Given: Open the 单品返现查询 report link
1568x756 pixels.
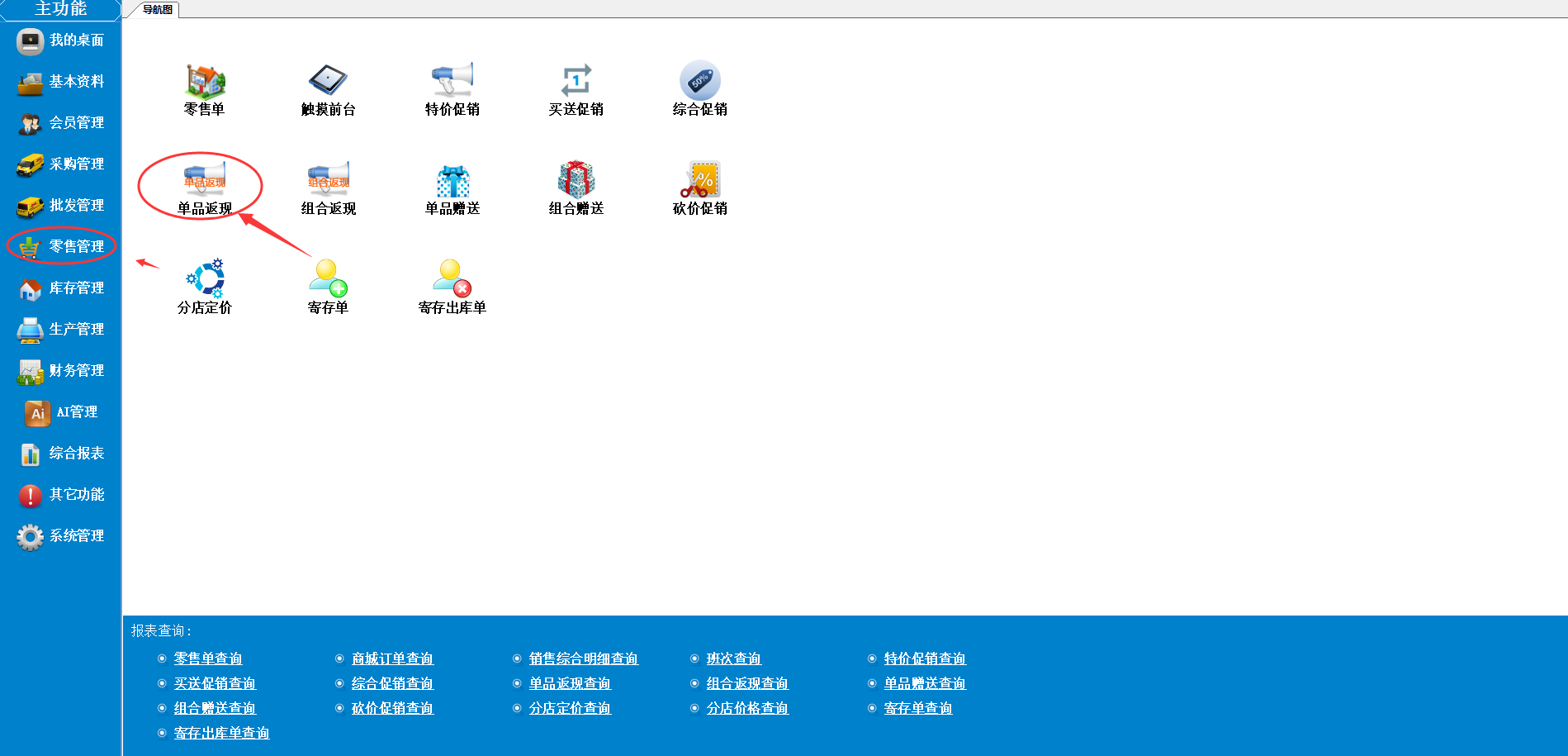Looking at the screenshot, I should [x=570, y=683].
